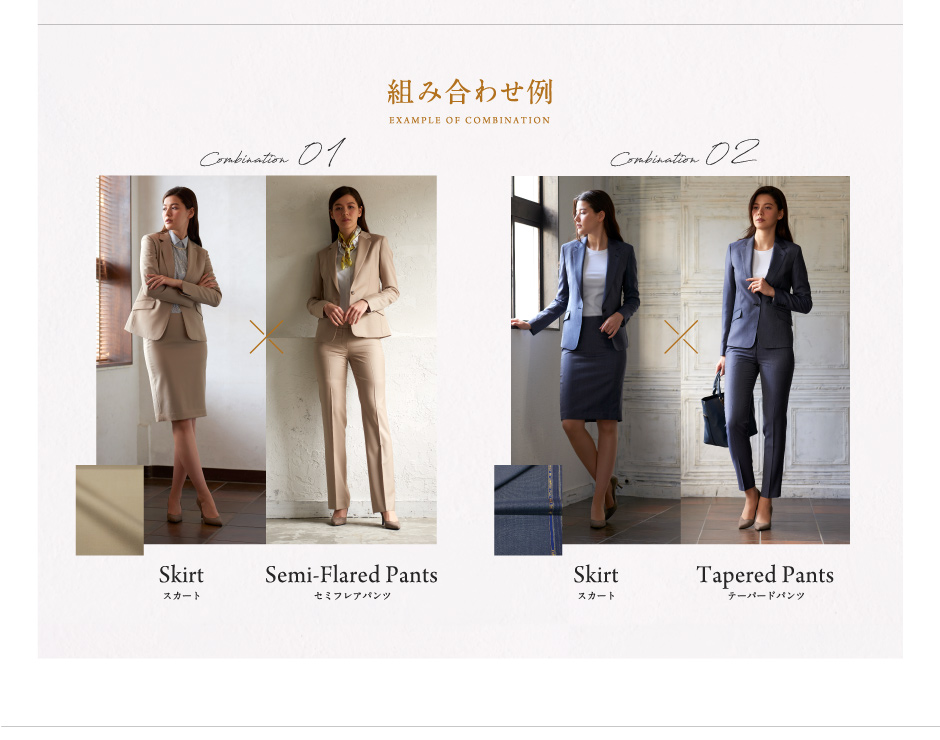This screenshot has width=940, height=740.
Task: Click the 組み合わせ例 section title
Action: (x=469, y=92)
